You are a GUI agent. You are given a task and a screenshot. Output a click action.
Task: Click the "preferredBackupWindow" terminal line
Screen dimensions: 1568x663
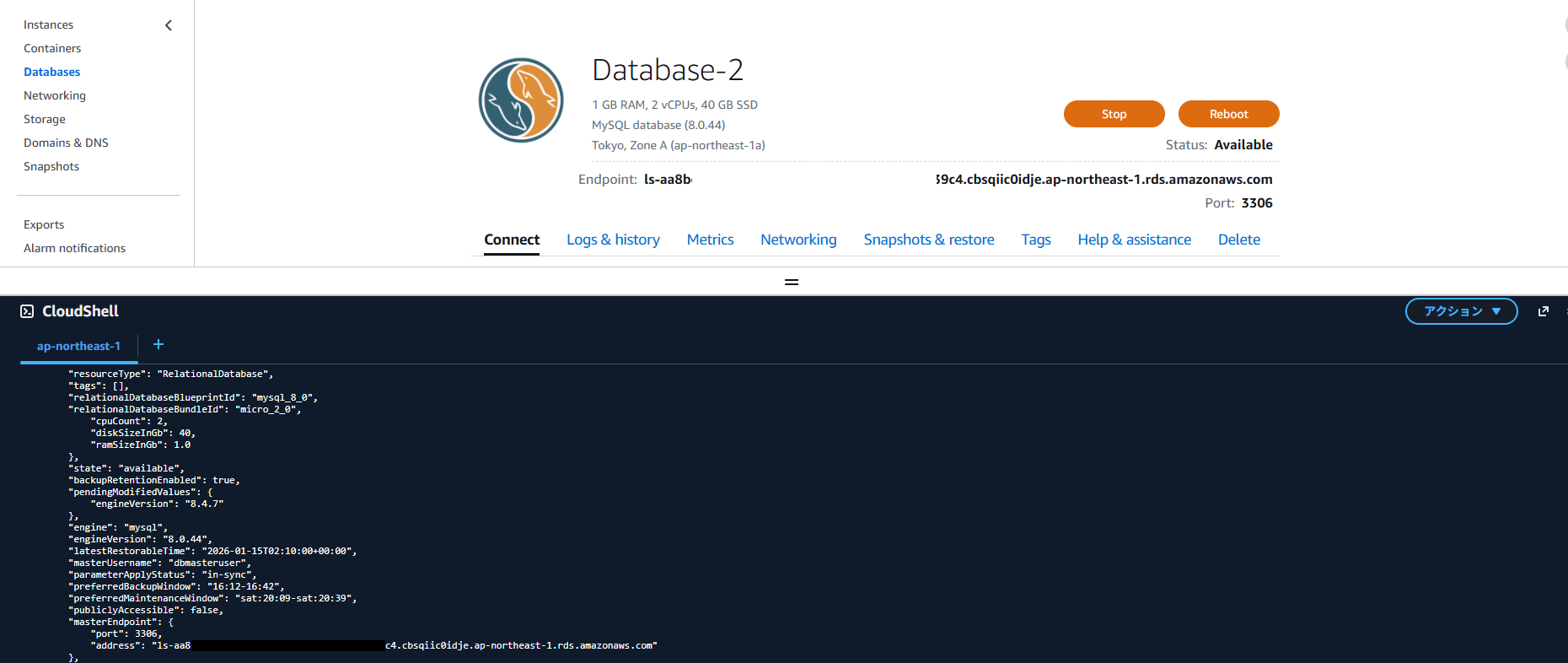click(x=176, y=586)
